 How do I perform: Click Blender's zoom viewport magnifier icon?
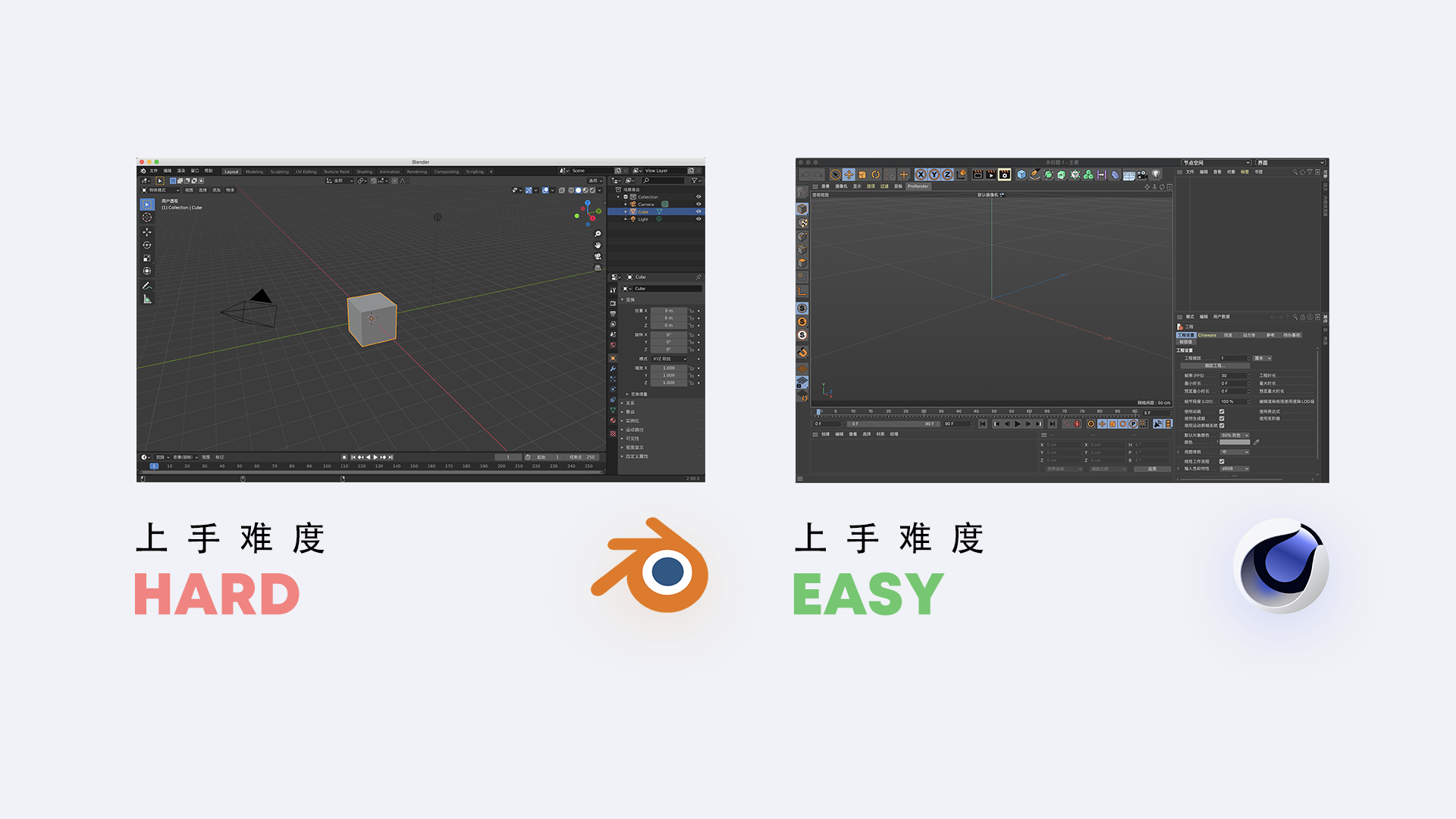point(598,234)
